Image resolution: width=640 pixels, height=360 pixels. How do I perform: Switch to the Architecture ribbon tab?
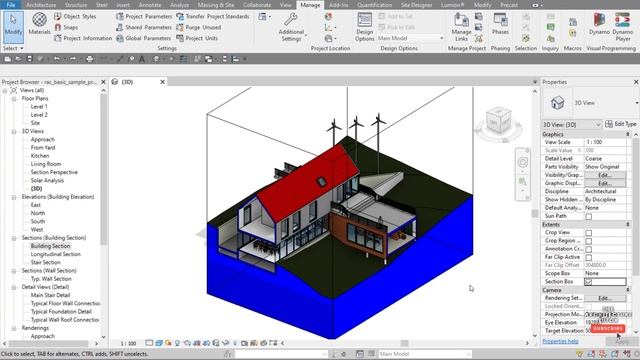click(x=41, y=5)
